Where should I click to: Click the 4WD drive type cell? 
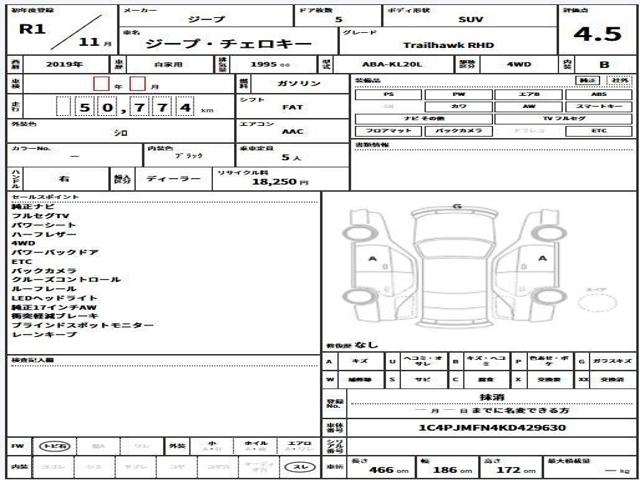518,64
